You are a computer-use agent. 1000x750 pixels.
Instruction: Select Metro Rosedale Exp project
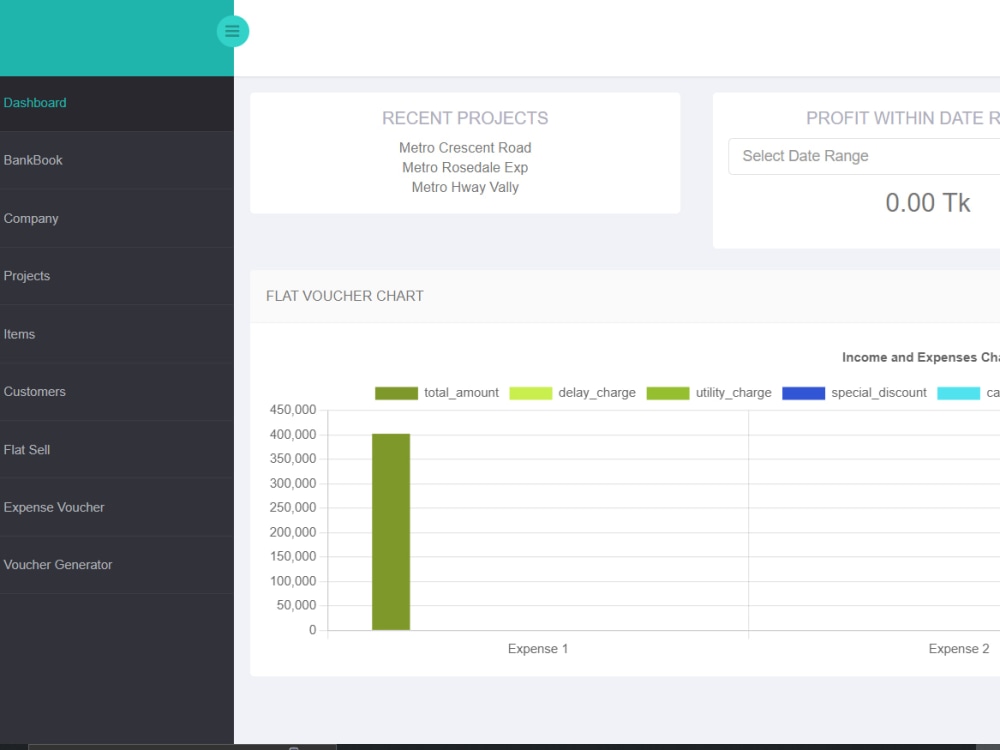pyautogui.click(x=465, y=167)
